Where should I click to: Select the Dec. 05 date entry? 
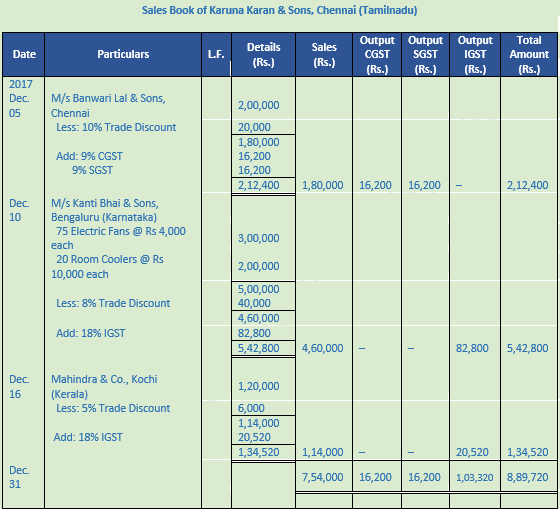[19, 106]
